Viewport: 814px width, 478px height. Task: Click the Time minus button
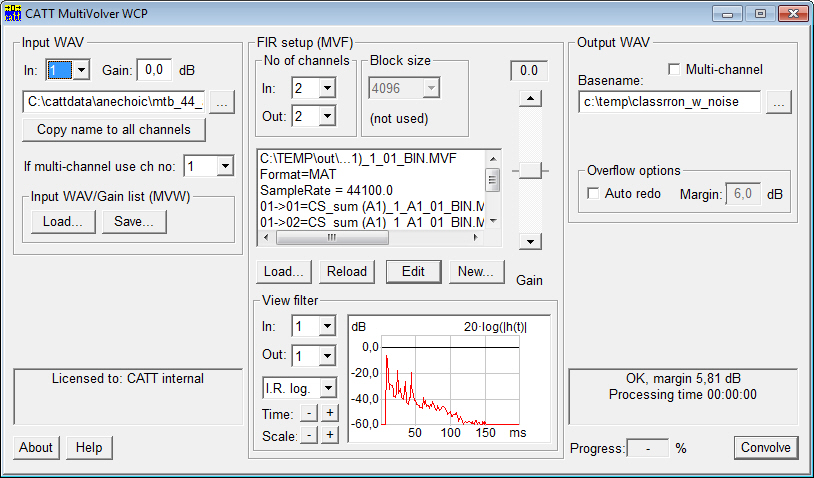[310, 412]
